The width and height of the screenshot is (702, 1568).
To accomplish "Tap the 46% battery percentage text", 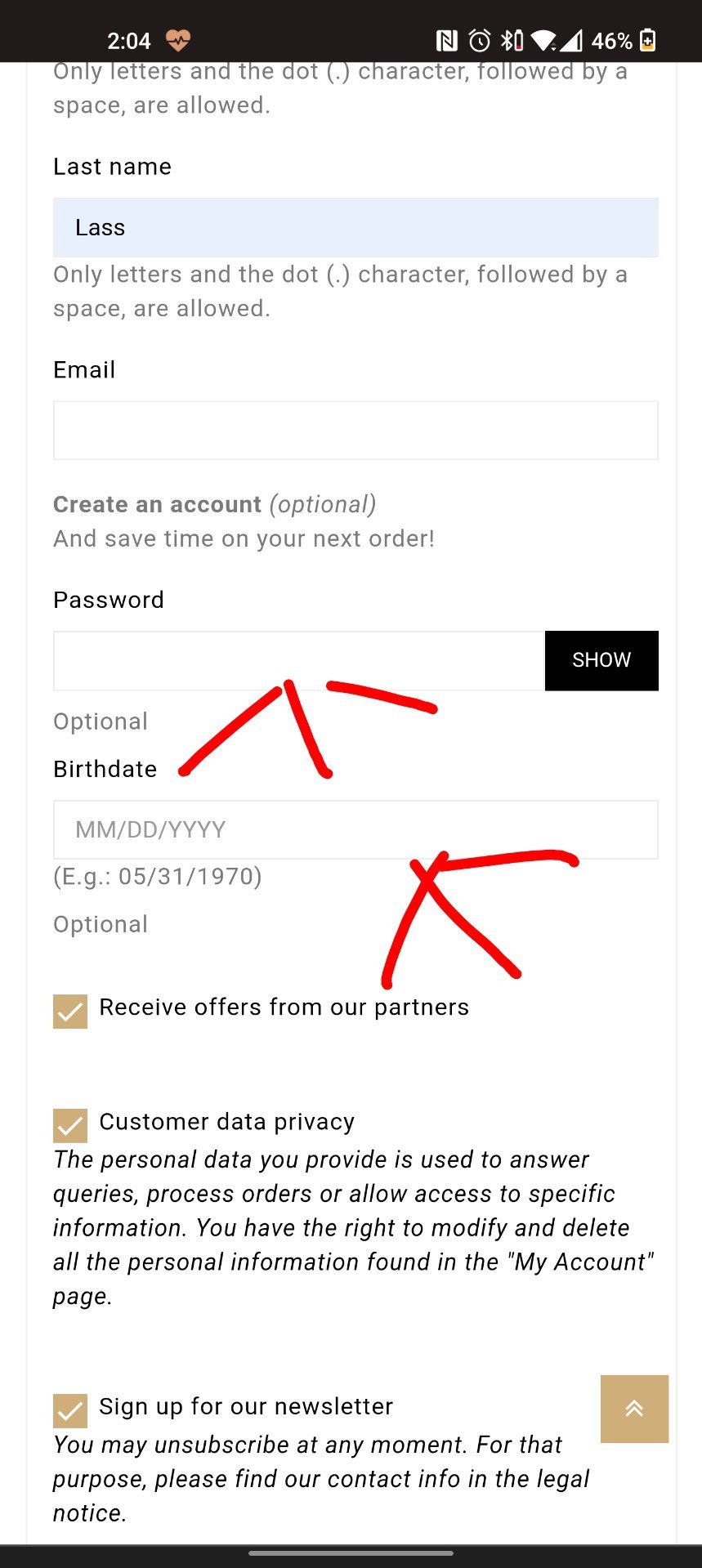I will 611,41.
